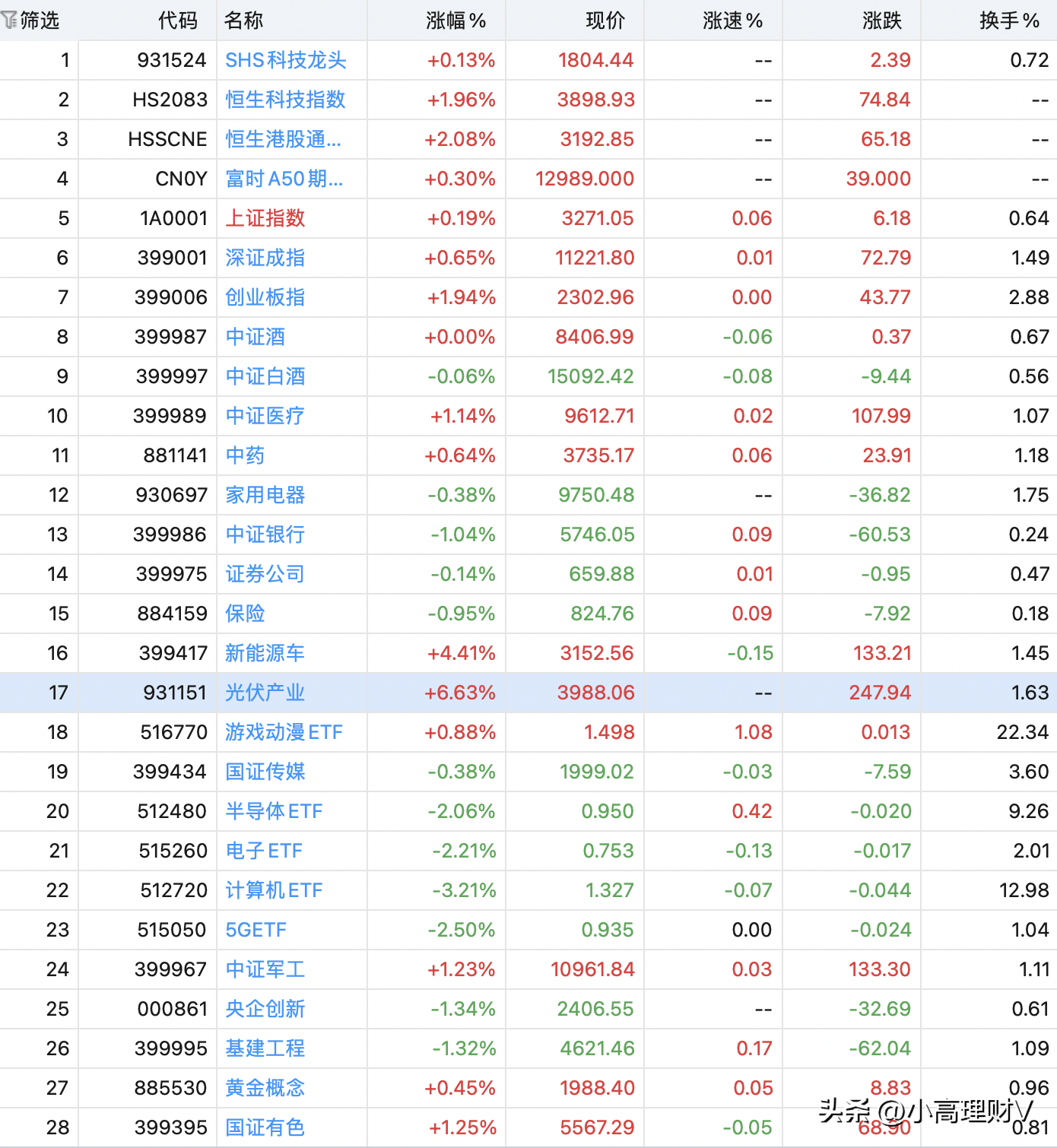Open 创业板指 index
Viewport: 1057px width, 1148px height.
click(265, 297)
